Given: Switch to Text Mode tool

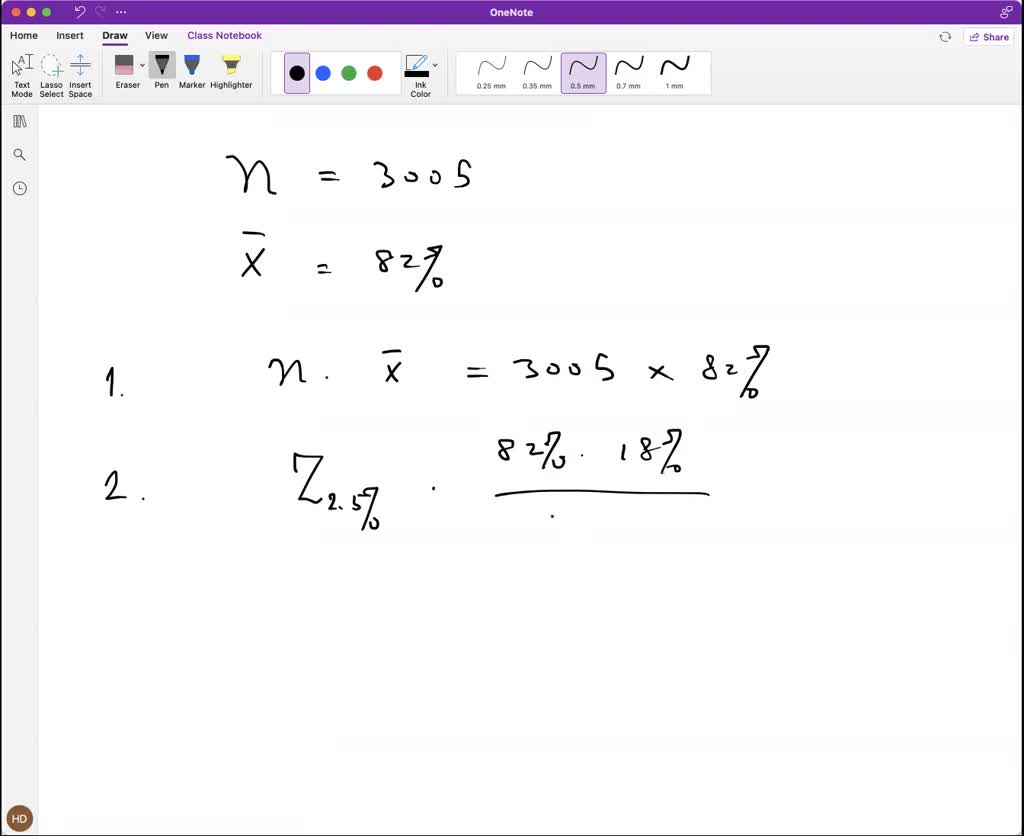Looking at the screenshot, I should point(22,75).
